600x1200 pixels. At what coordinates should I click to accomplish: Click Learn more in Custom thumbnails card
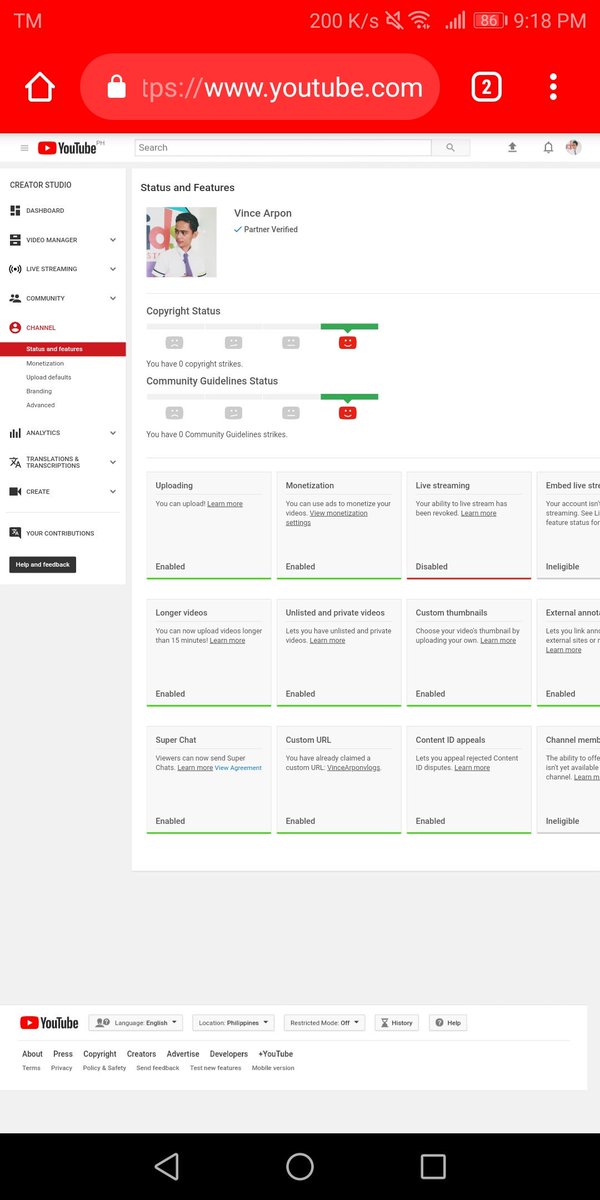(498, 640)
